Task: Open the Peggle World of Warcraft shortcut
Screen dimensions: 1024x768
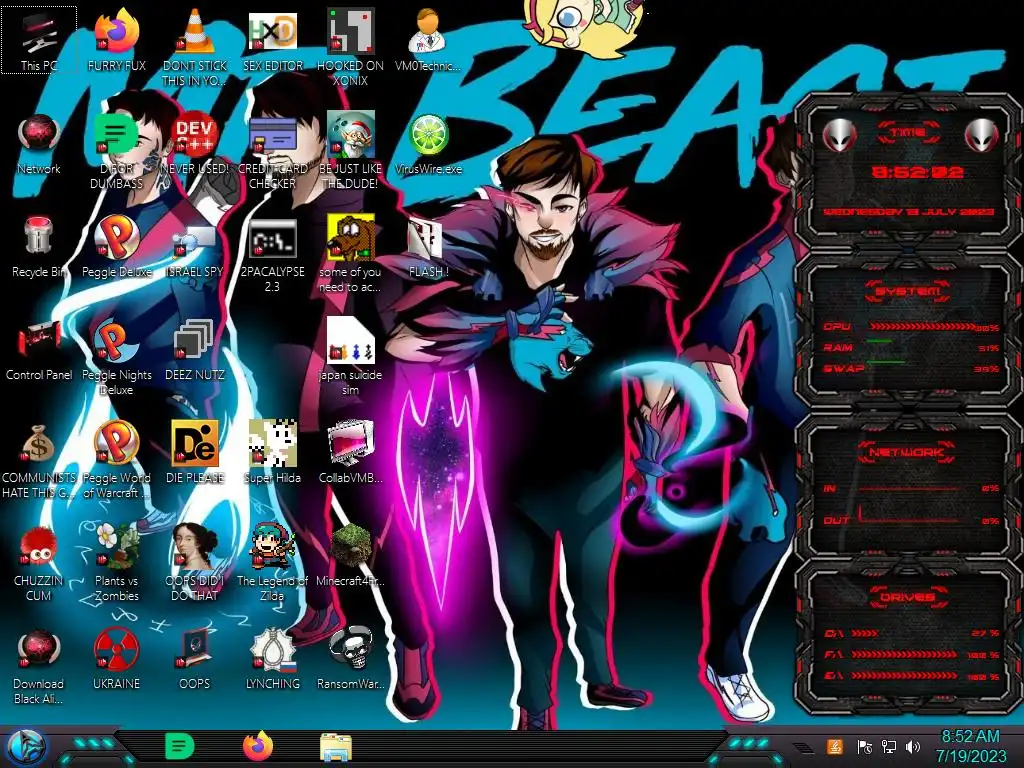Action: pos(117,460)
